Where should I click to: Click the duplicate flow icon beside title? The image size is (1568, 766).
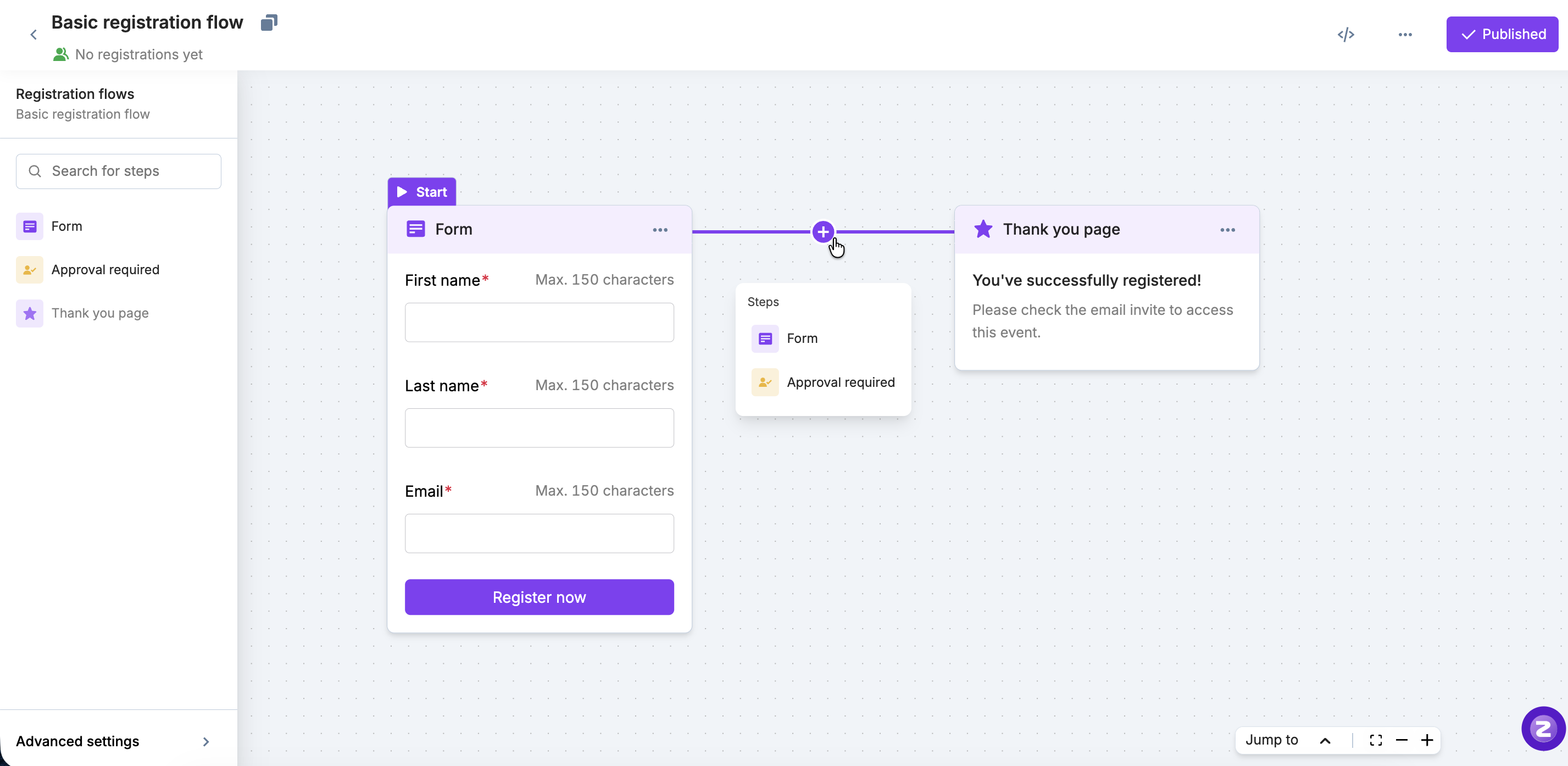click(269, 23)
